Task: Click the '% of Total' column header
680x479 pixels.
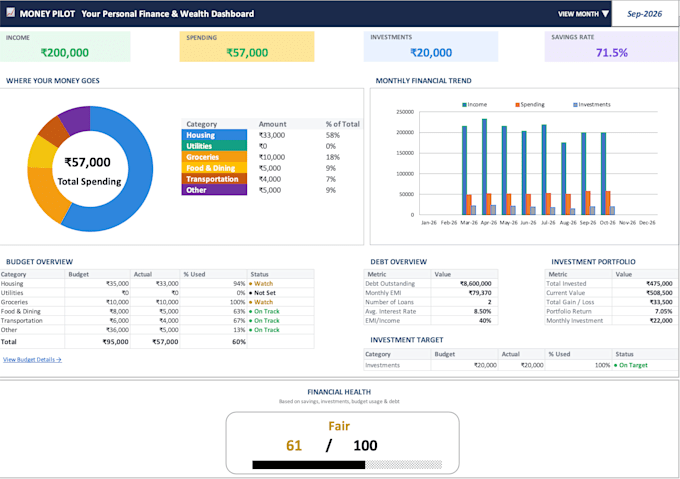Action: click(343, 124)
